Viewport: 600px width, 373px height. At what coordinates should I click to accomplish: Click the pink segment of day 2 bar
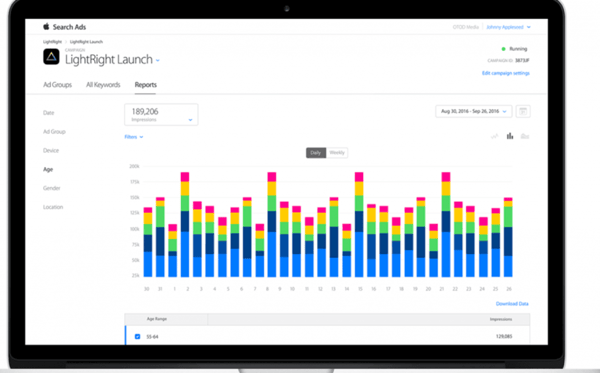[185, 177]
